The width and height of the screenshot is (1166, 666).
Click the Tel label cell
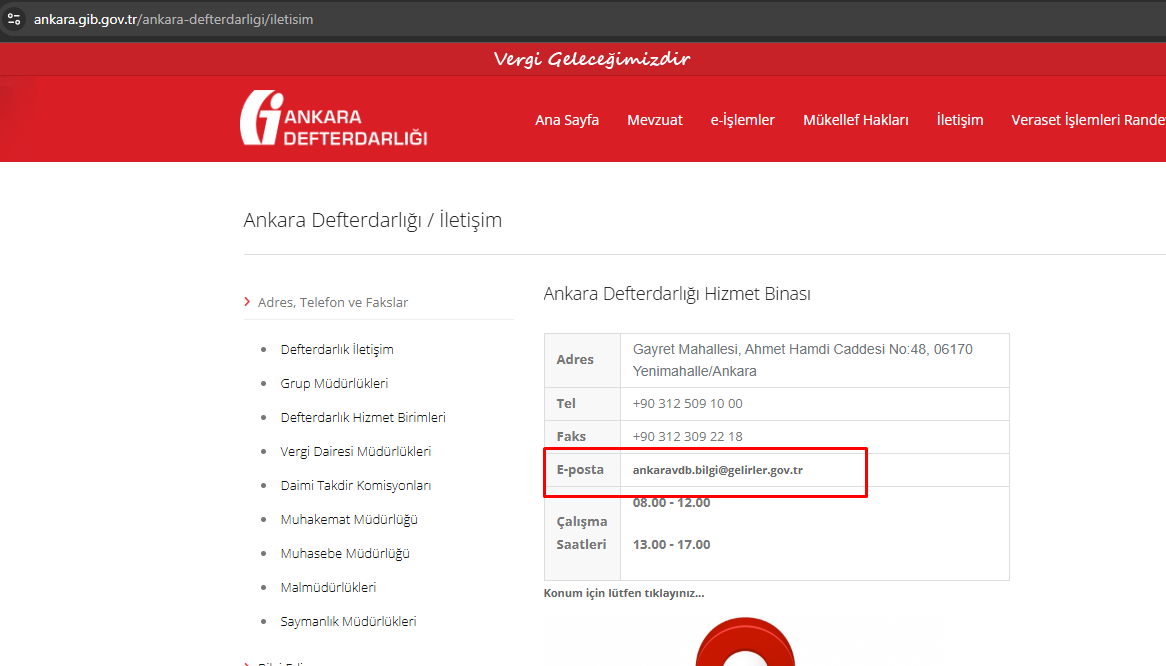point(582,404)
